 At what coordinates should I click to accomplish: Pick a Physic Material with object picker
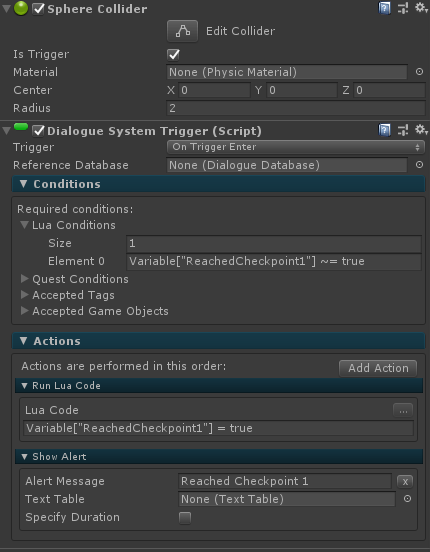419,72
